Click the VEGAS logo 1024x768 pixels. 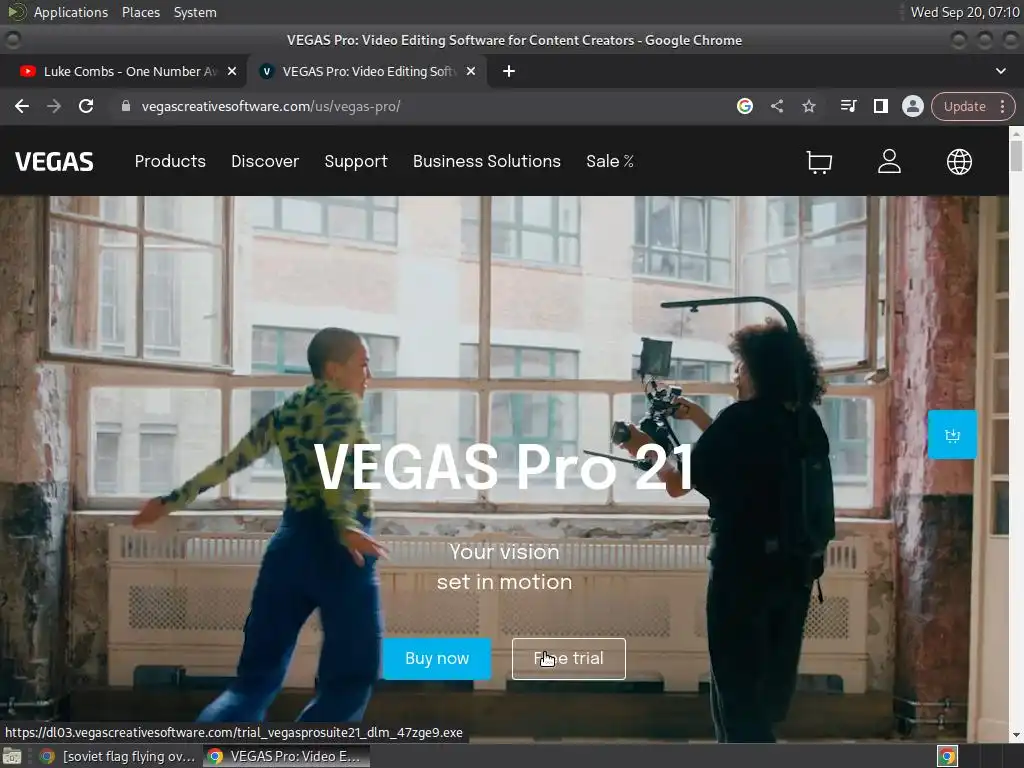click(x=54, y=162)
